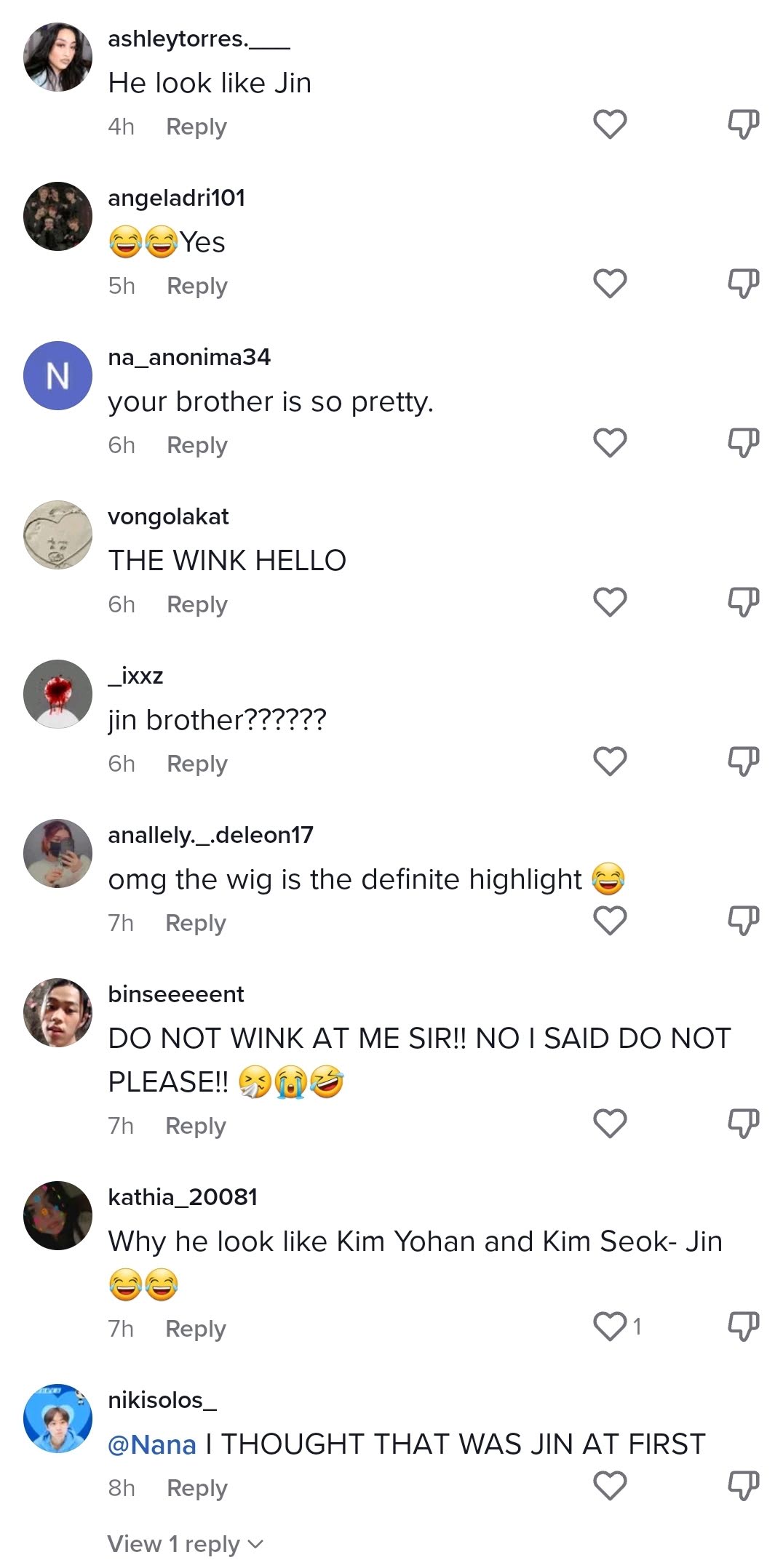Image resolution: width=783 pixels, height=1568 pixels.
Task: Dislike angeladri101's comment using the thumbs-down icon
Action: click(x=744, y=284)
